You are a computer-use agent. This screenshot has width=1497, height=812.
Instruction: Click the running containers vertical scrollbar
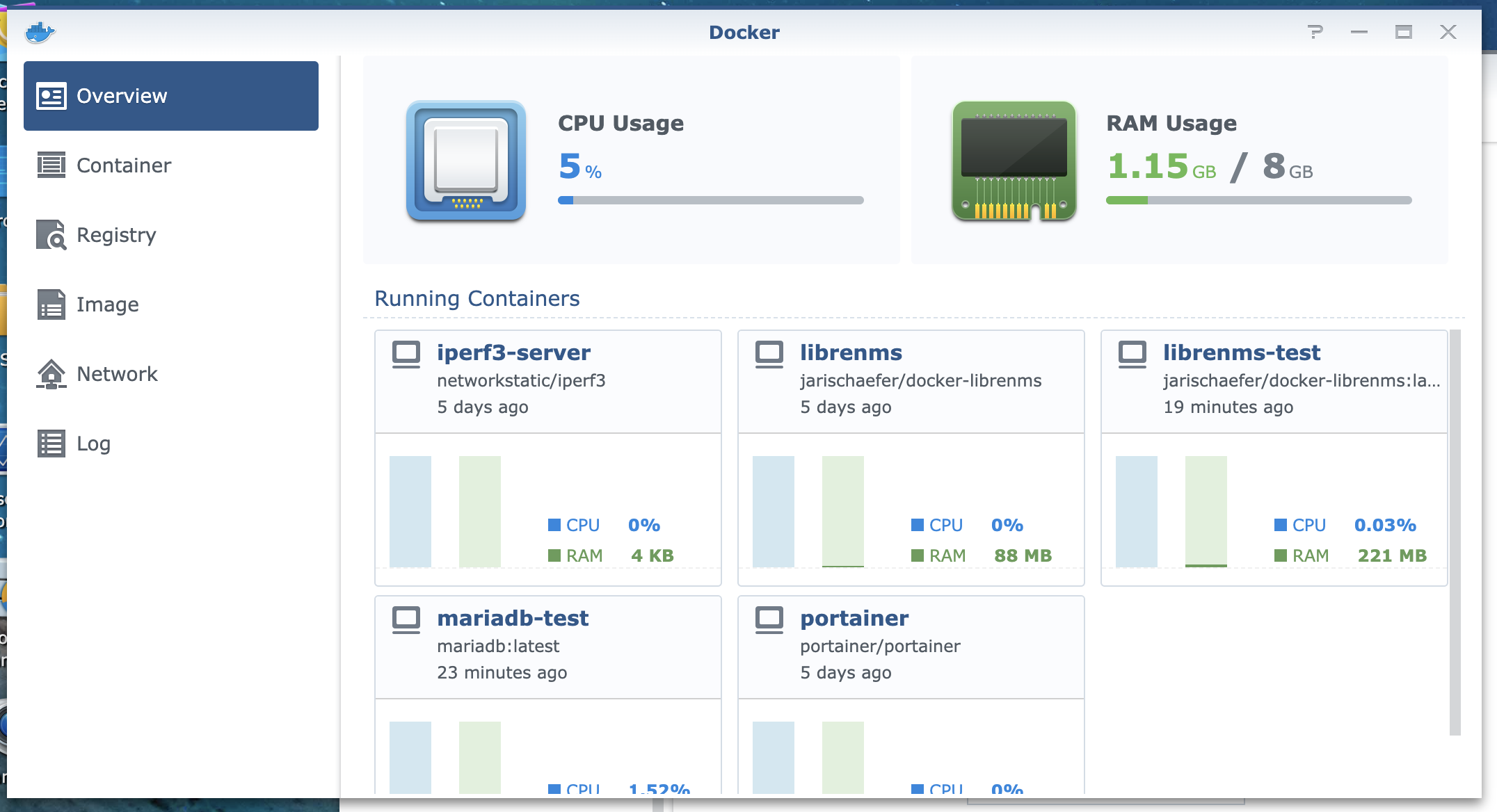[1455, 532]
